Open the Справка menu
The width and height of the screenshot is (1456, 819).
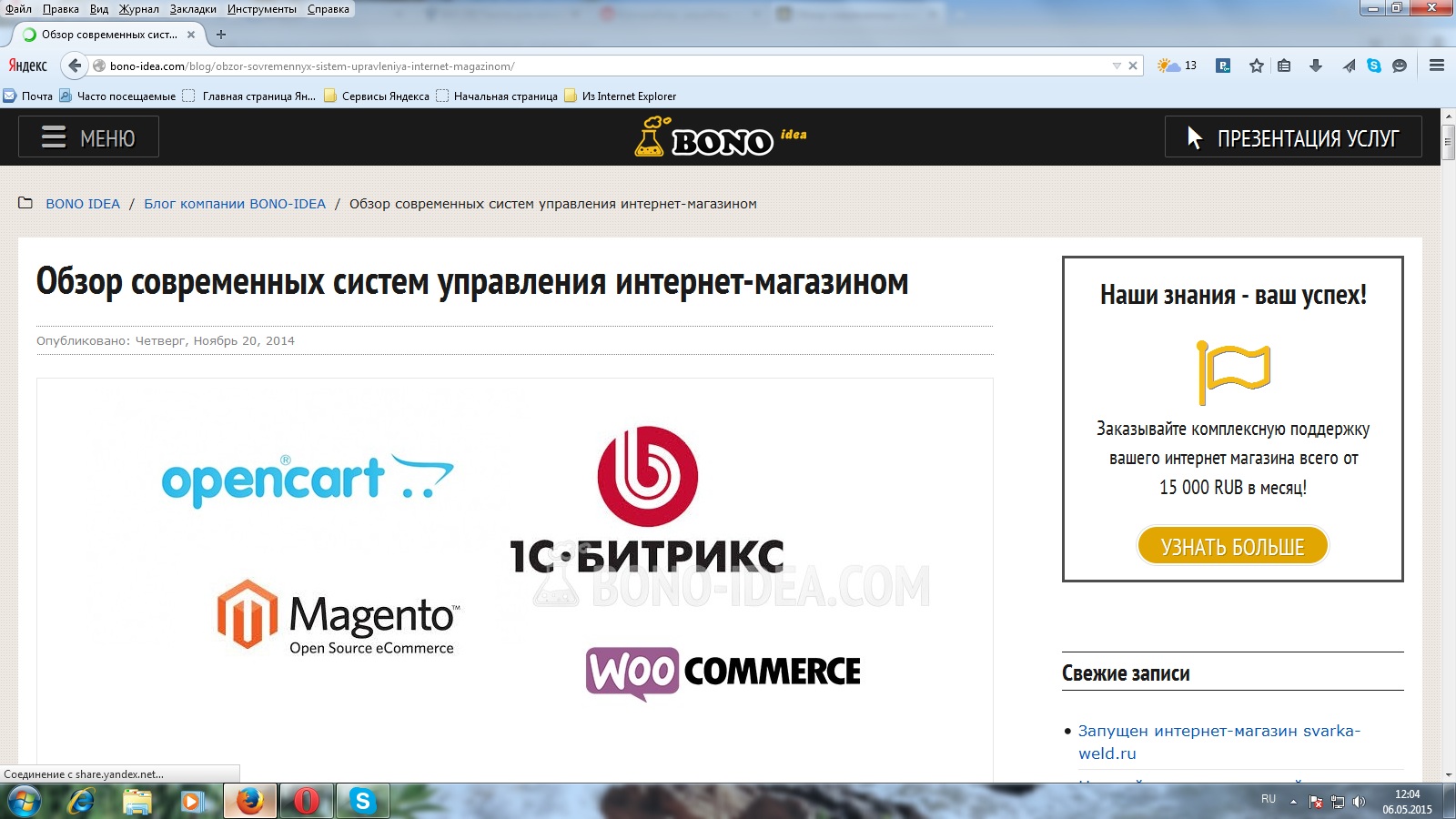328,9
